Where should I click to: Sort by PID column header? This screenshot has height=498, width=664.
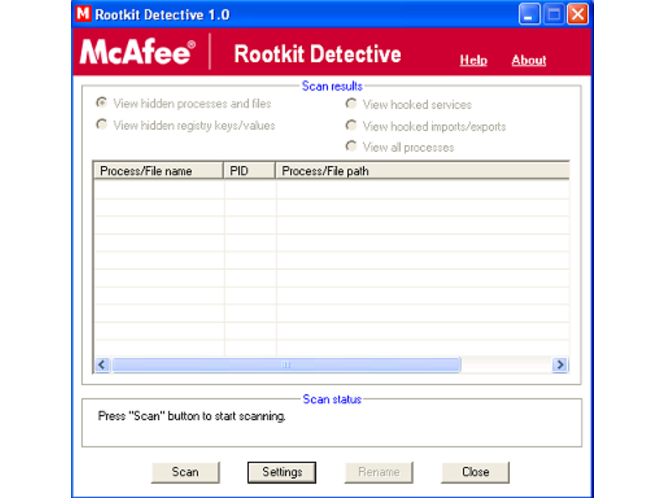point(249,171)
